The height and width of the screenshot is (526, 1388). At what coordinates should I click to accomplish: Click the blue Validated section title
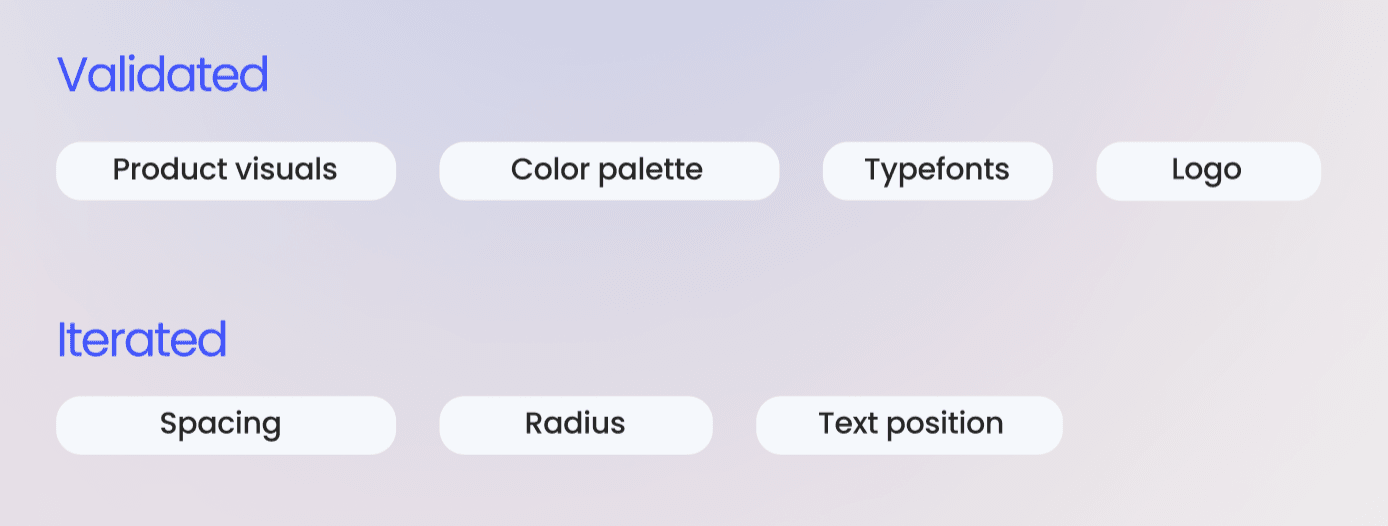click(x=163, y=75)
